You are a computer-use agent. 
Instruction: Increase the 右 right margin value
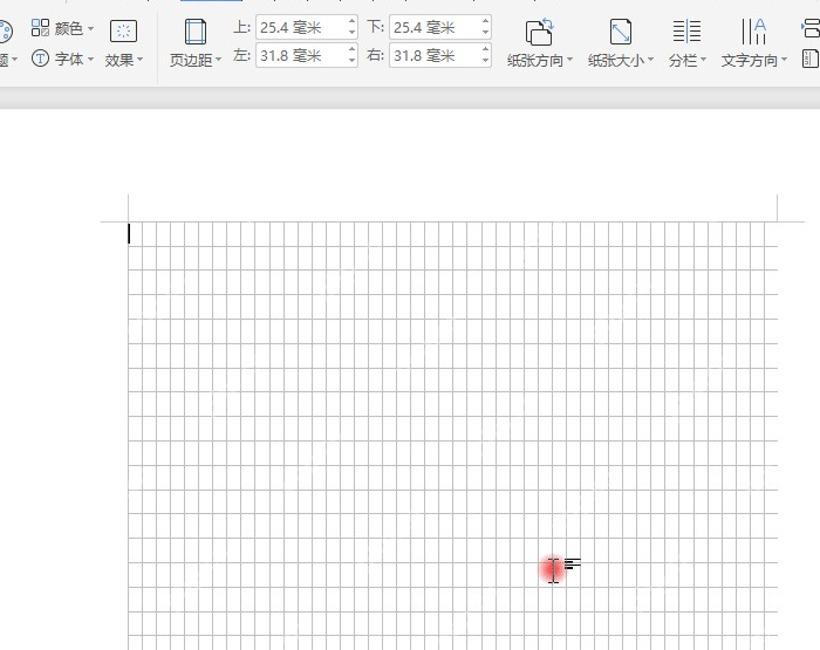tap(485, 49)
